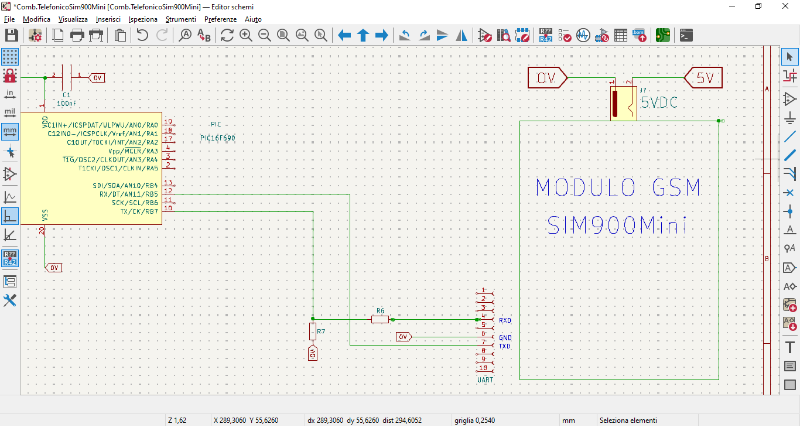Open the find tool
Viewport: 800px width, 426px height.
click(x=185, y=35)
